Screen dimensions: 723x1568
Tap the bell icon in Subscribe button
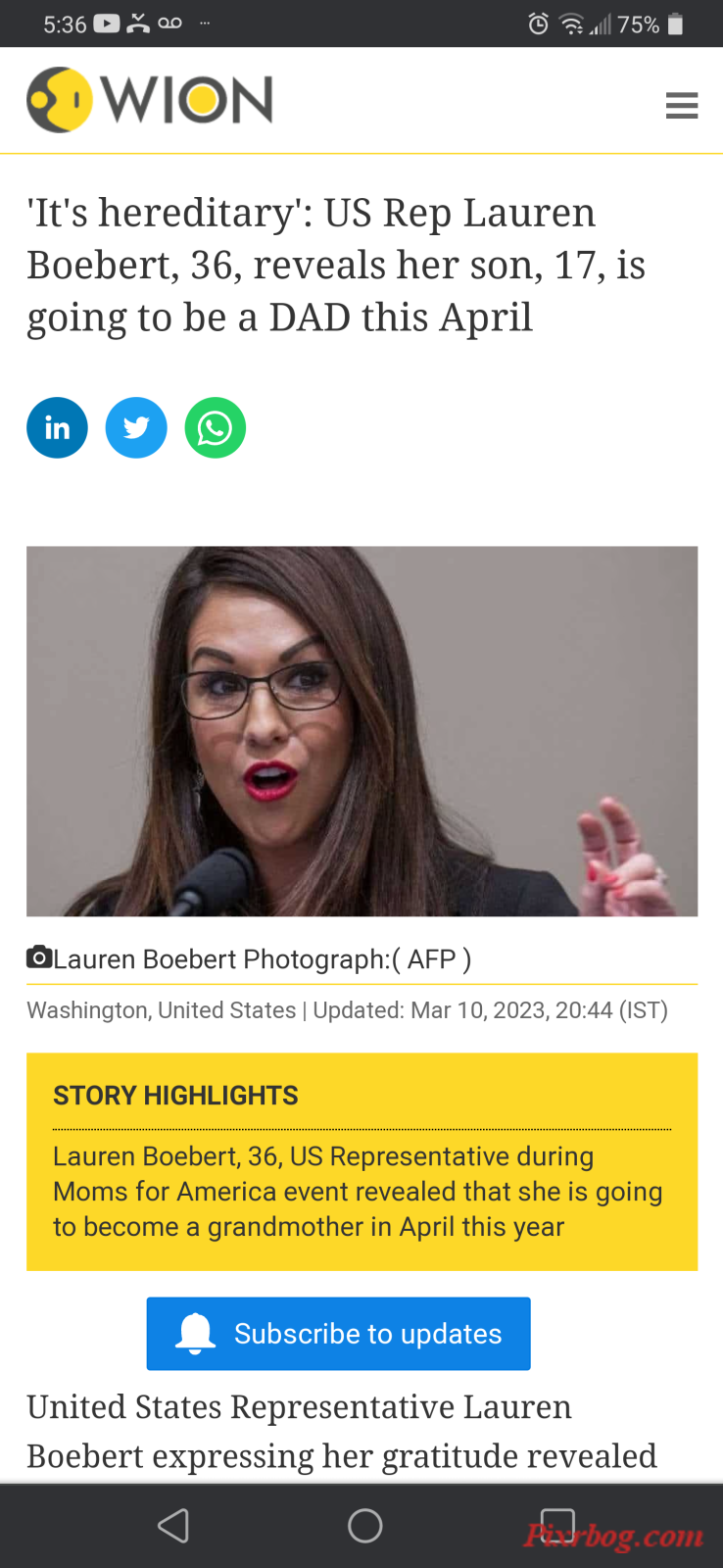[195, 1334]
